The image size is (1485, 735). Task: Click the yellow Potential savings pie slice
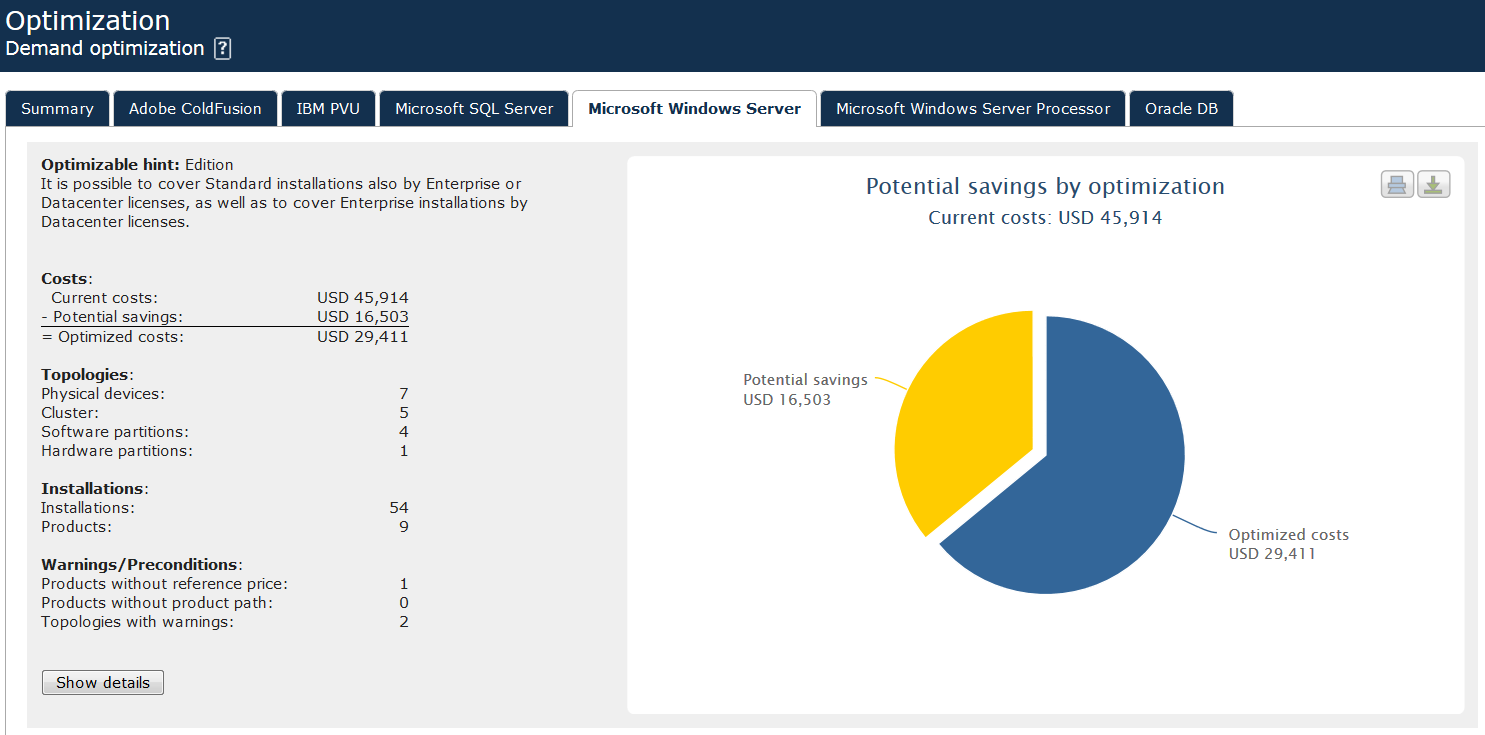click(x=960, y=420)
